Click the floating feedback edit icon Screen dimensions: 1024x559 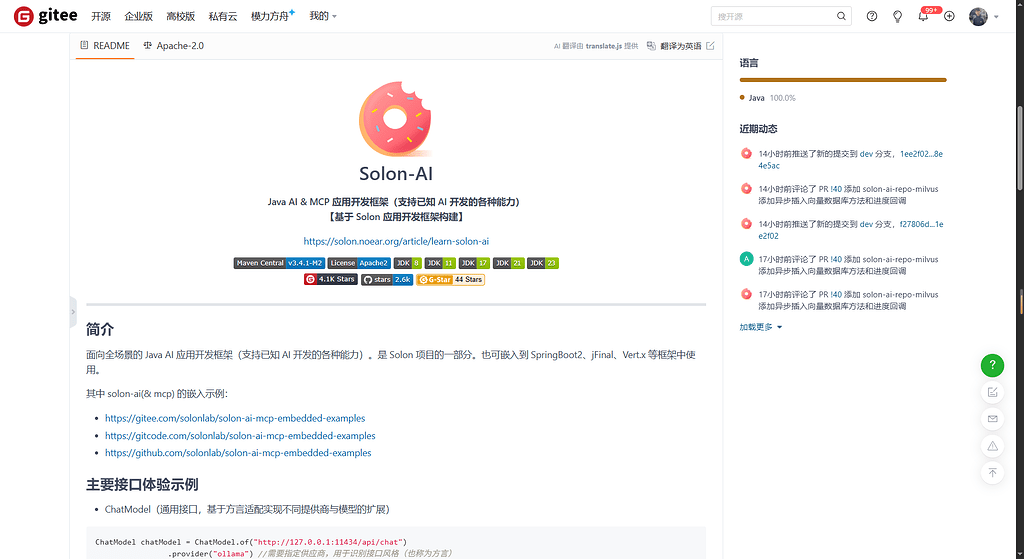(993, 392)
